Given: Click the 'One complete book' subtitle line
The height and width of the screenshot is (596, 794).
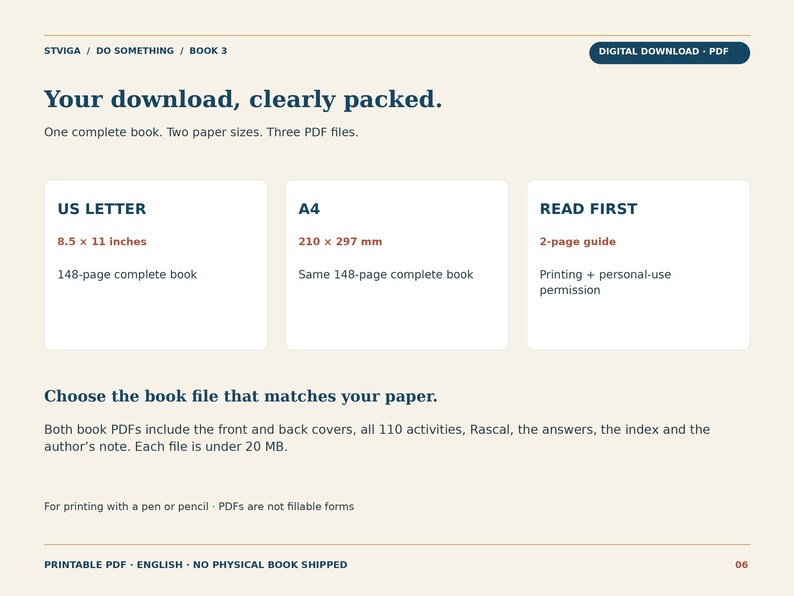Looking at the screenshot, I should point(201,132).
